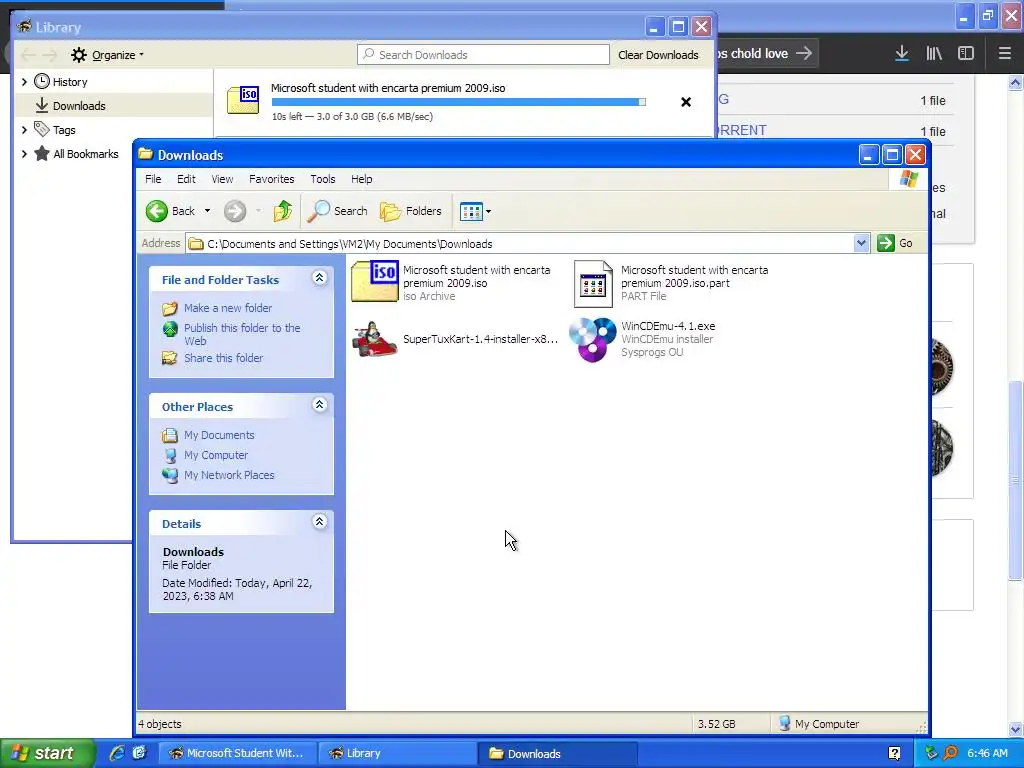The width and height of the screenshot is (1024, 768).
Task: Click the Views dropdown arrow
Action: [x=488, y=211]
